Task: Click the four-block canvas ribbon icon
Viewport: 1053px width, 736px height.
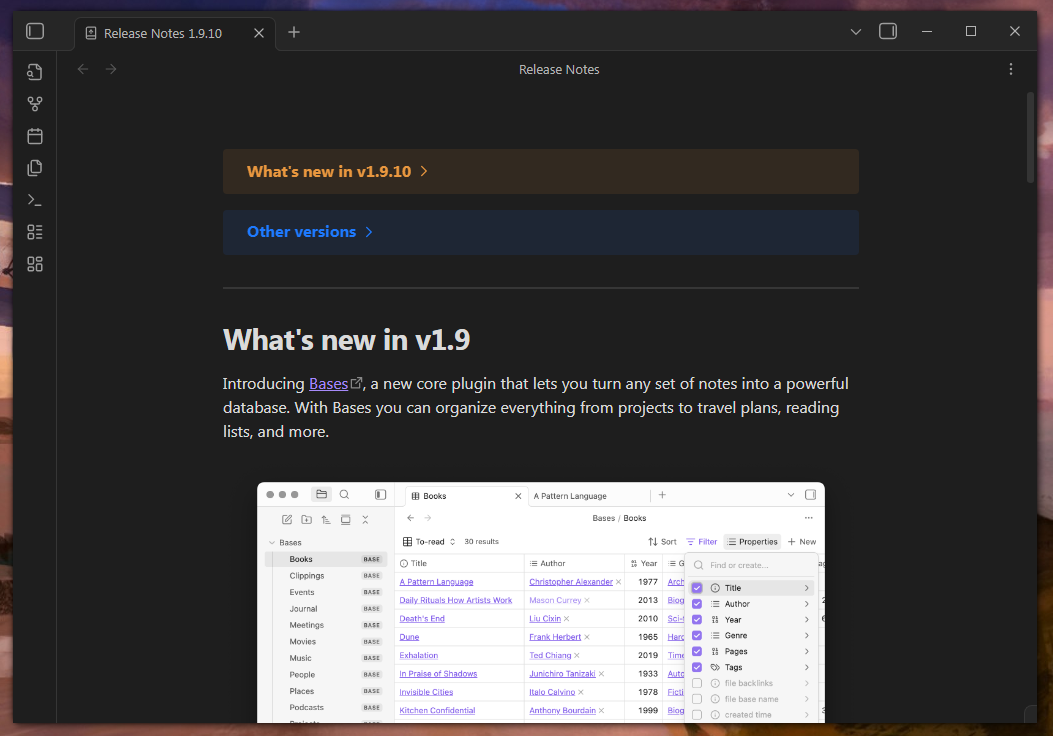Action: click(x=35, y=264)
